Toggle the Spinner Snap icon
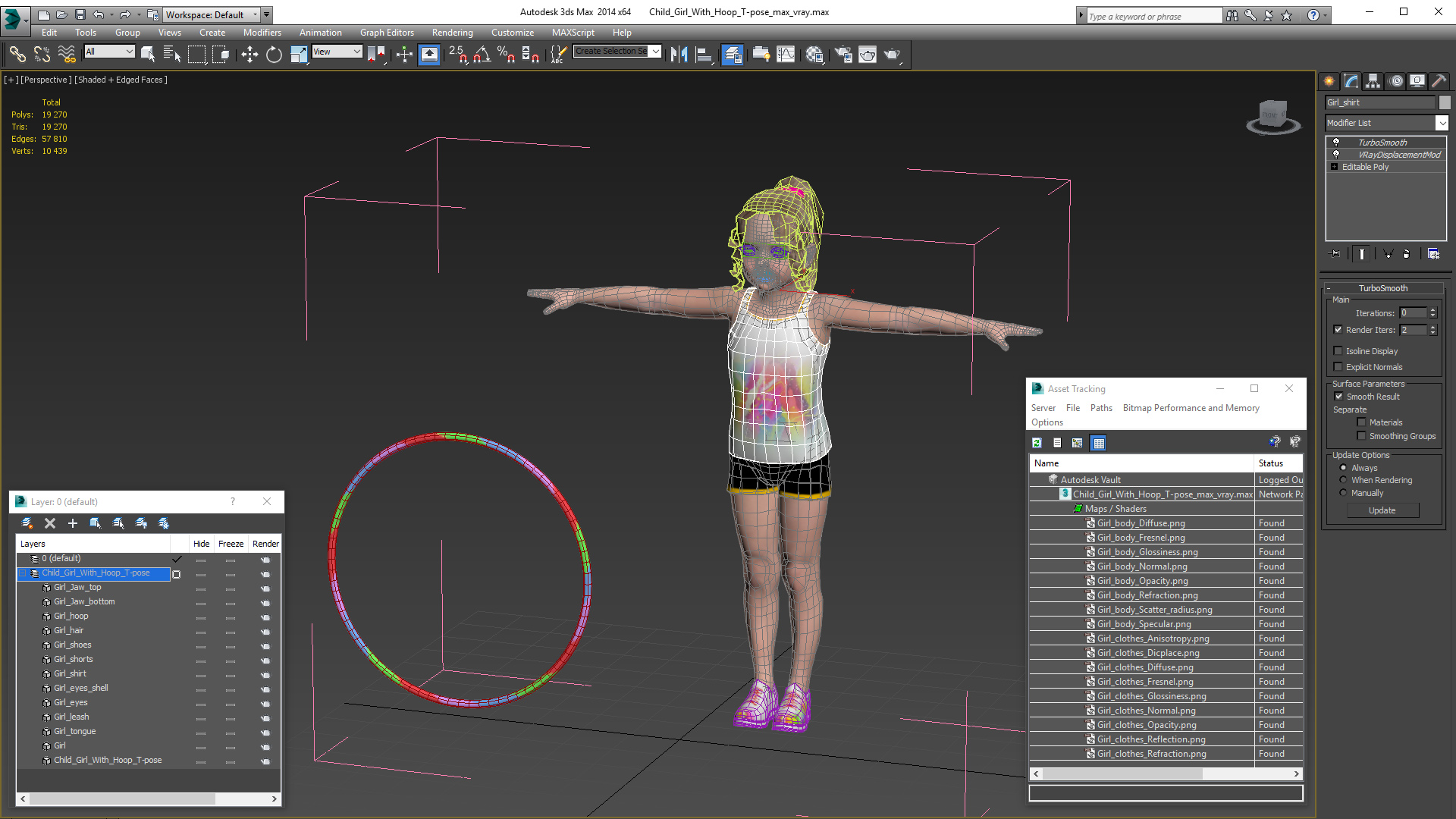The width and height of the screenshot is (1456, 819). pos(531,54)
